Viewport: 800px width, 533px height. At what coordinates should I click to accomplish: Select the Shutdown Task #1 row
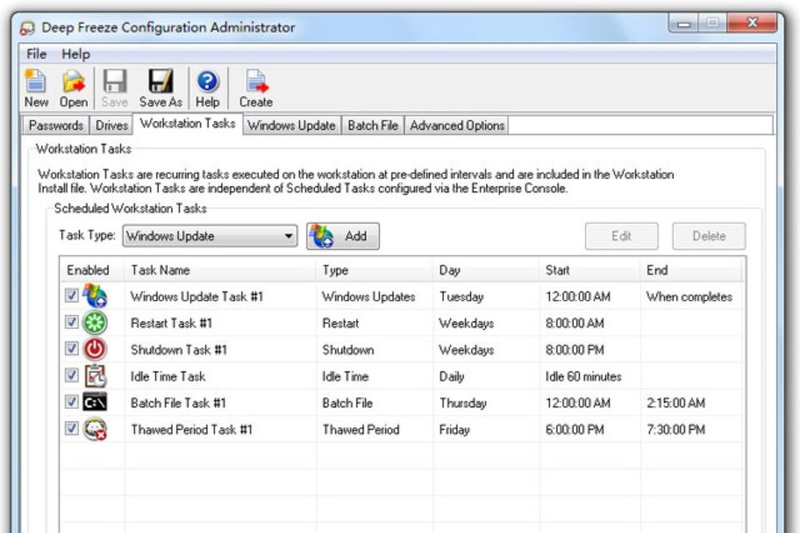point(179,350)
